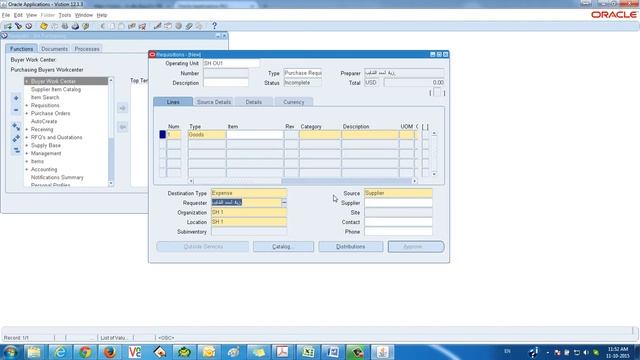Switch to the Source Details tab
The height and width of the screenshot is (360, 640).
point(214,102)
